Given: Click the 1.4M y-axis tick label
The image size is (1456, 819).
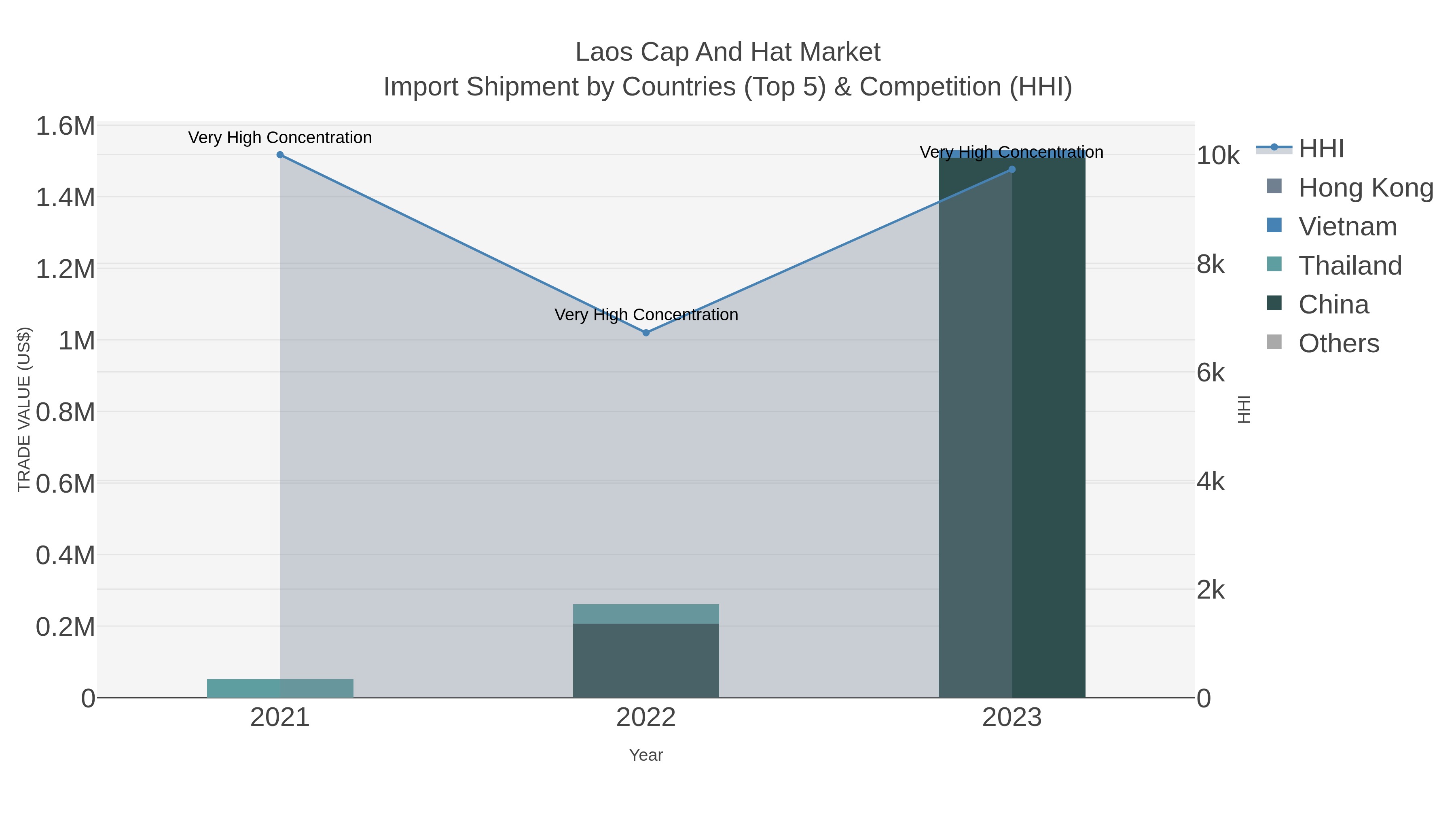Looking at the screenshot, I should [x=66, y=198].
